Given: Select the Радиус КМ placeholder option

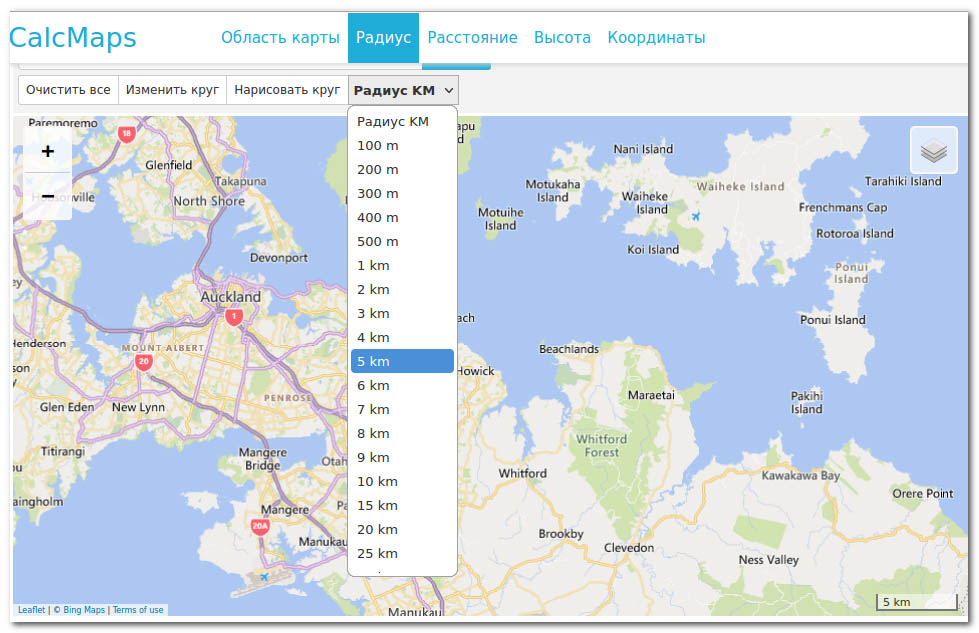Looking at the screenshot, I should click(402, 122).
